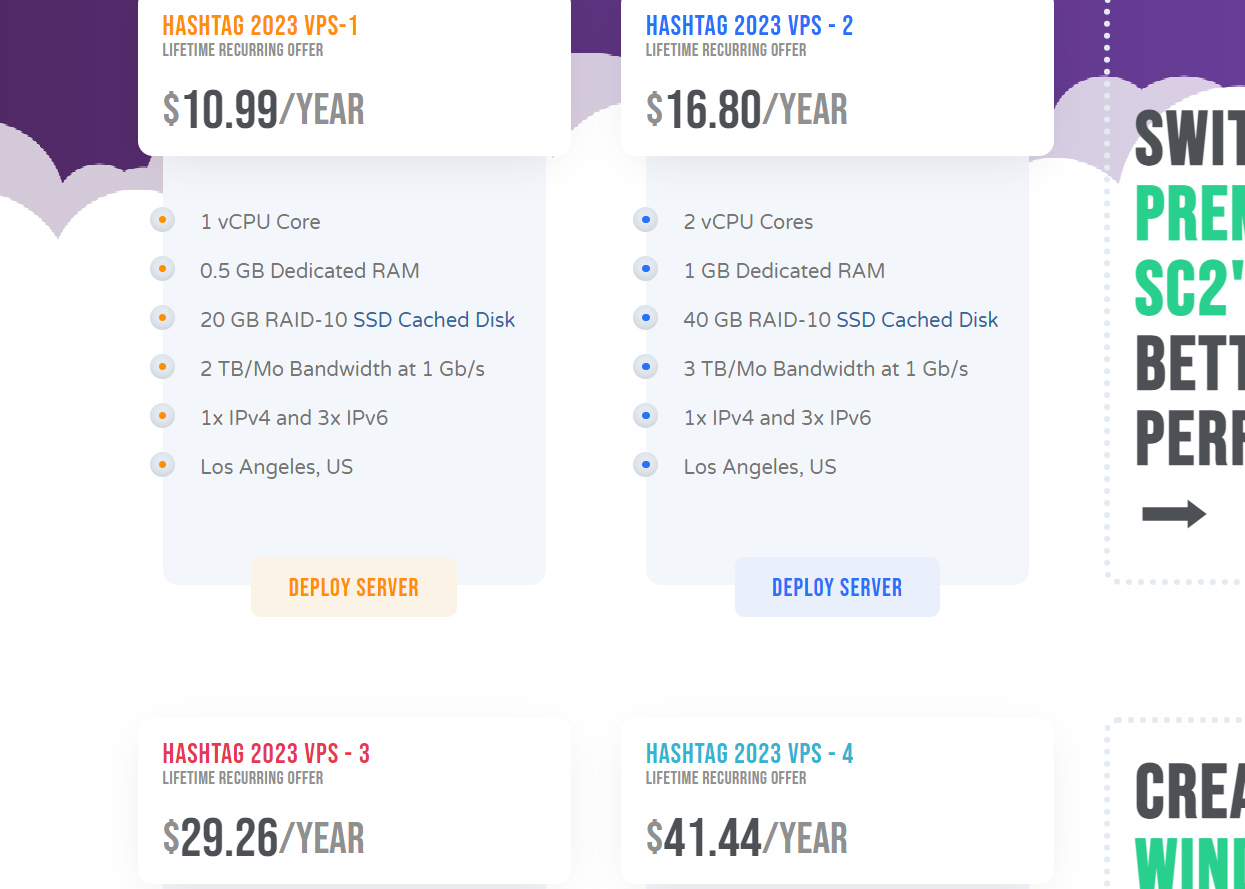Click the orange Deploy Server button
Screen dimensions: 1245x889
tap(354, 587)
